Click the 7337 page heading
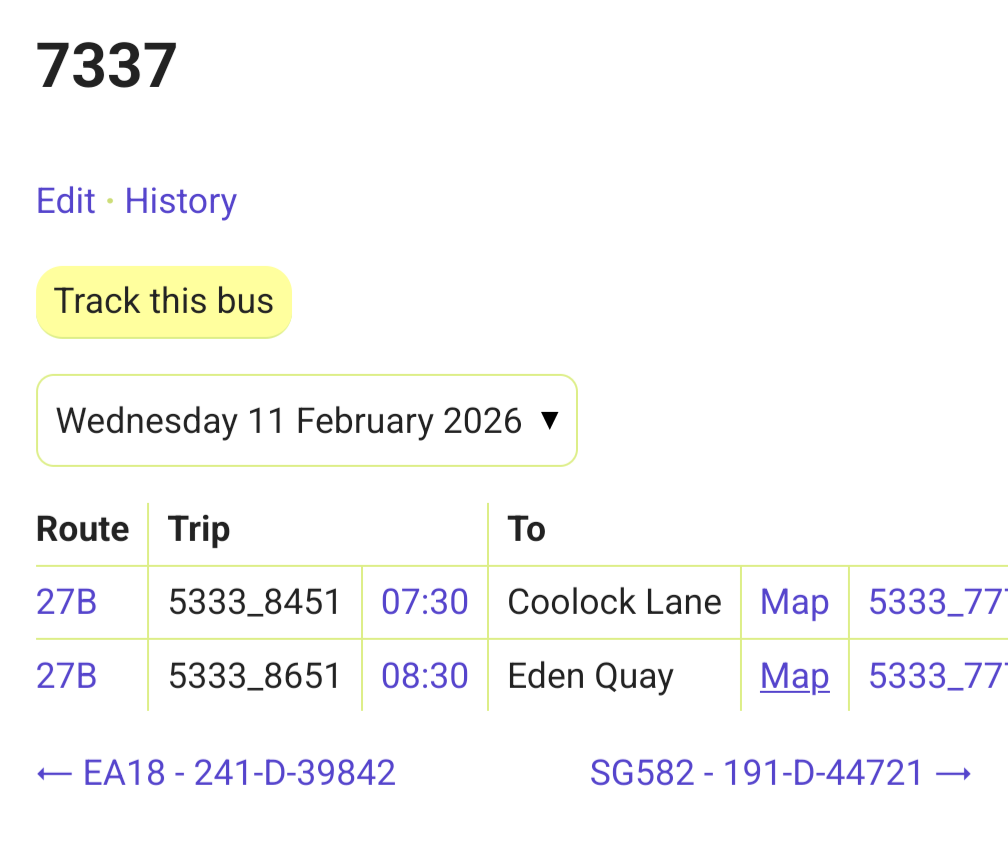 (x=107, y=66)
